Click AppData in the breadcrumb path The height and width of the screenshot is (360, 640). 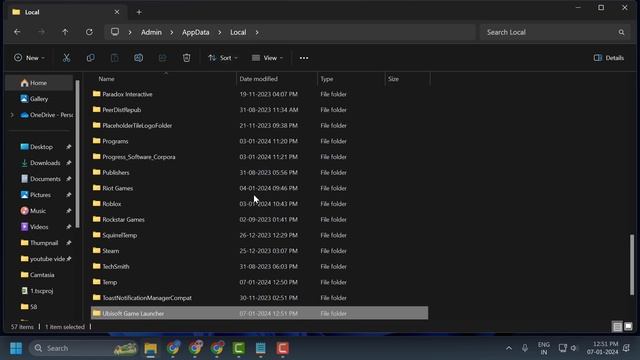click(x=196, y=32)
